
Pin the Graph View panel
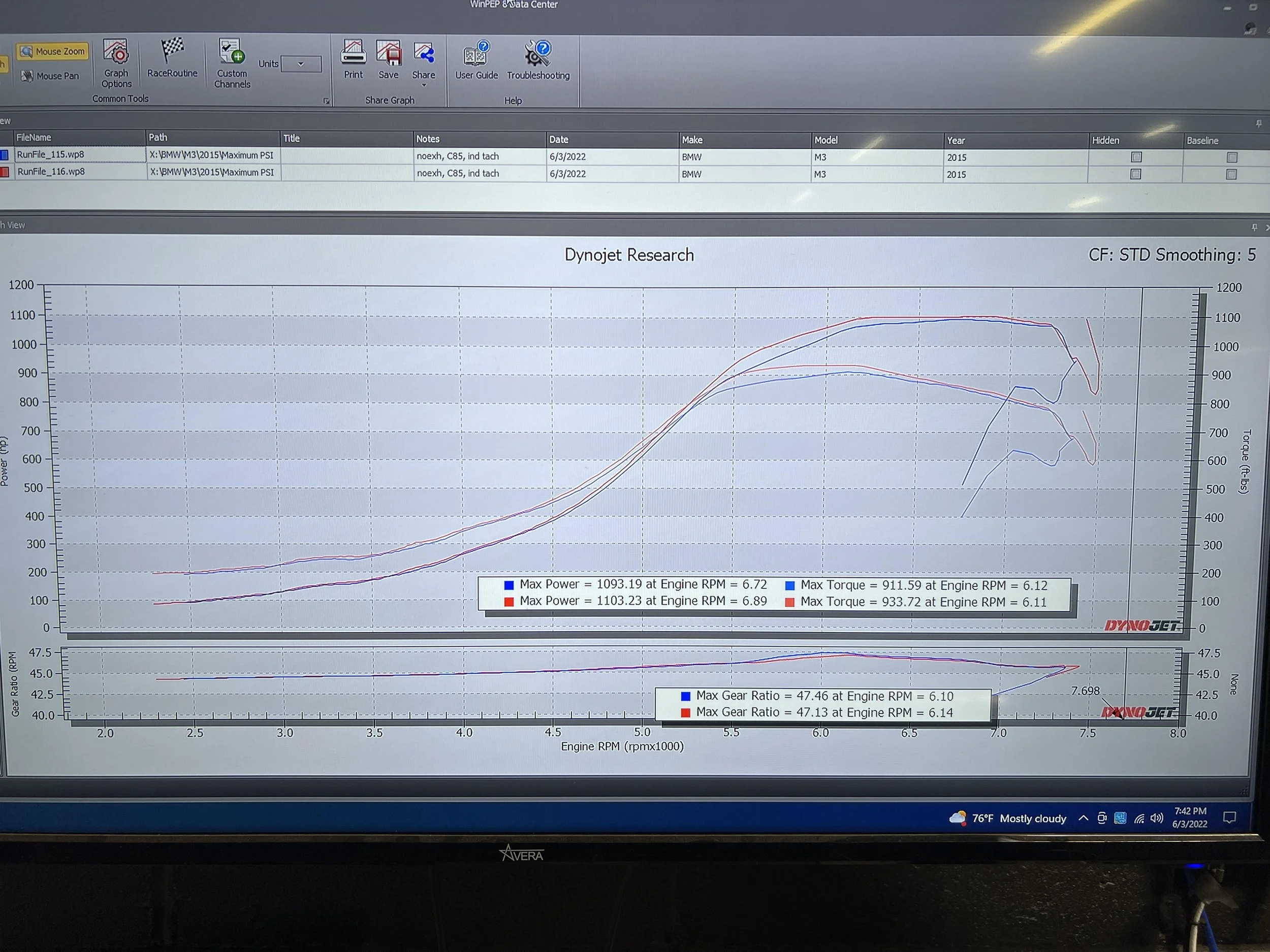(x=1254, y=228)
